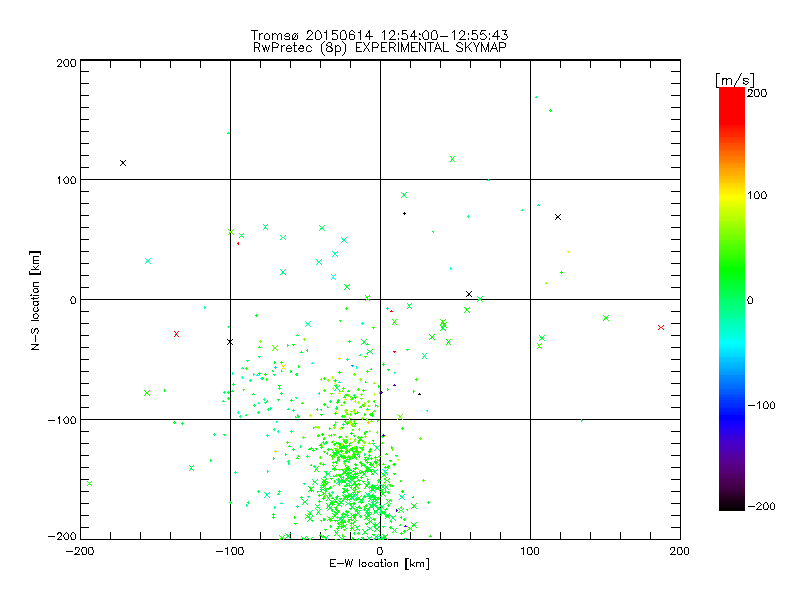
Task: Click the colorbar label "-200" at bottom
Action: pos(761,506)
